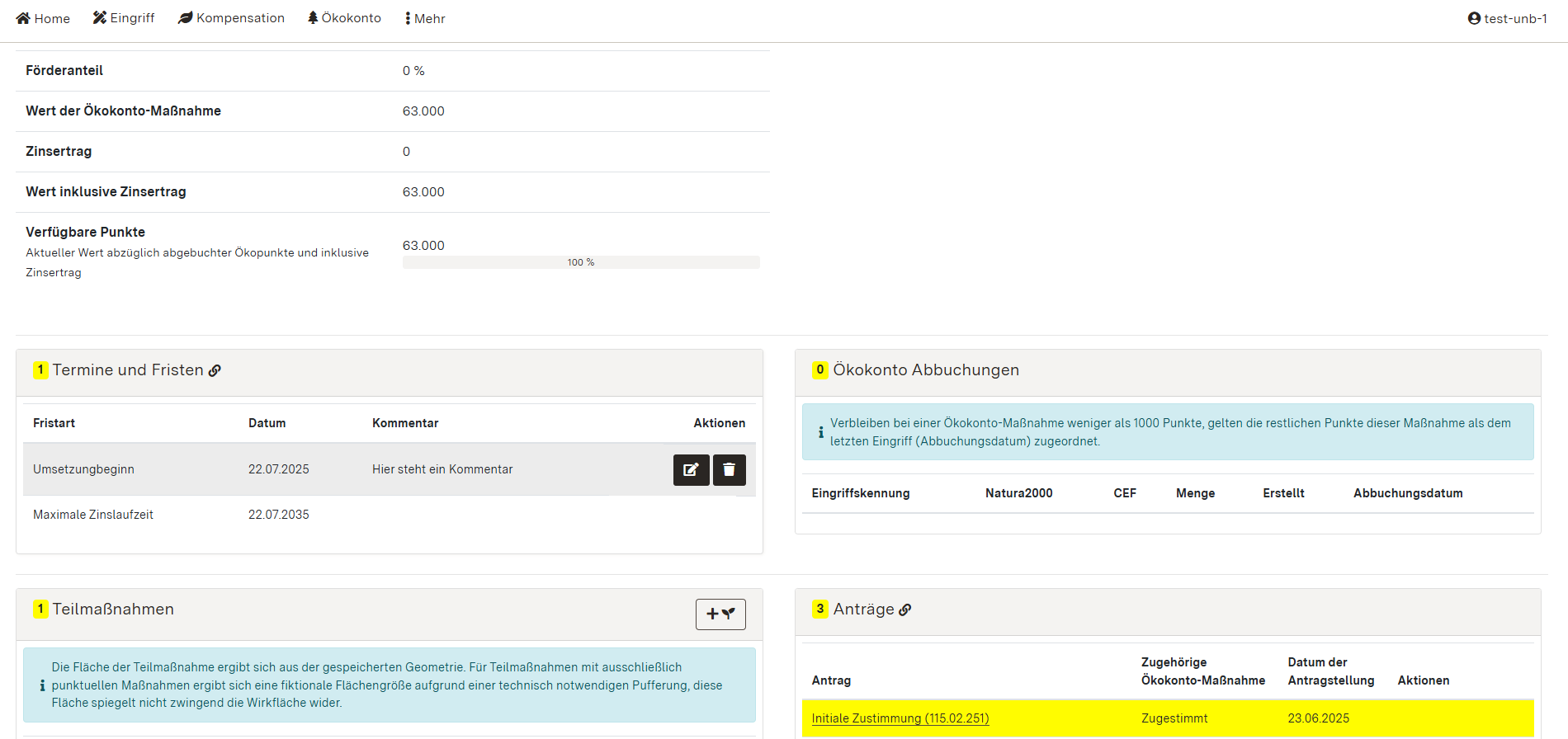1568x739 pixels.
Task: Open the Eingriff menu item
Action: click(x=124, y=18)
